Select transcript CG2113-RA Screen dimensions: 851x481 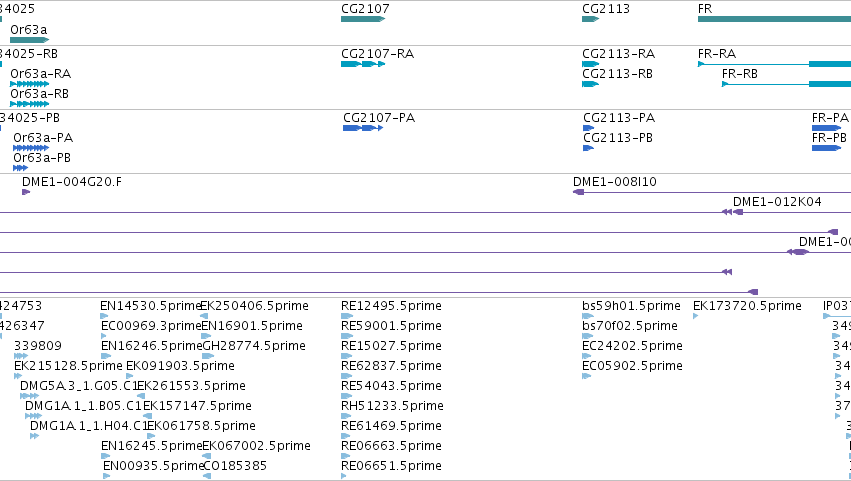click(590, 64)
